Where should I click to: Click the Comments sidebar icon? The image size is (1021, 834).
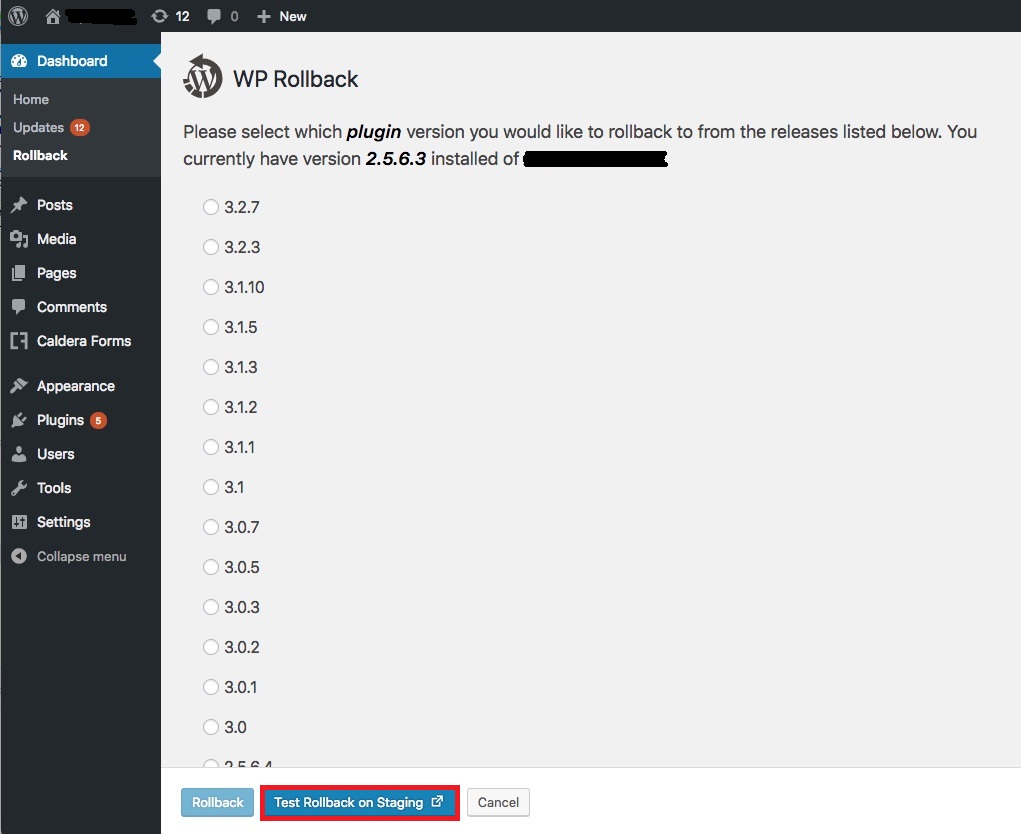(19, 307)
